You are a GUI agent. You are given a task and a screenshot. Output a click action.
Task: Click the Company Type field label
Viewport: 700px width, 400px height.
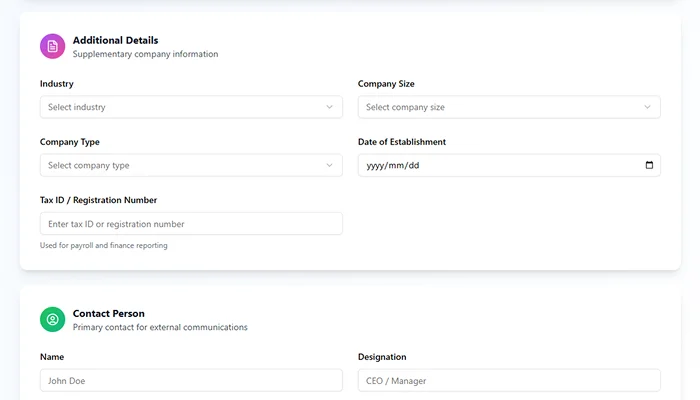click(70, 142)
